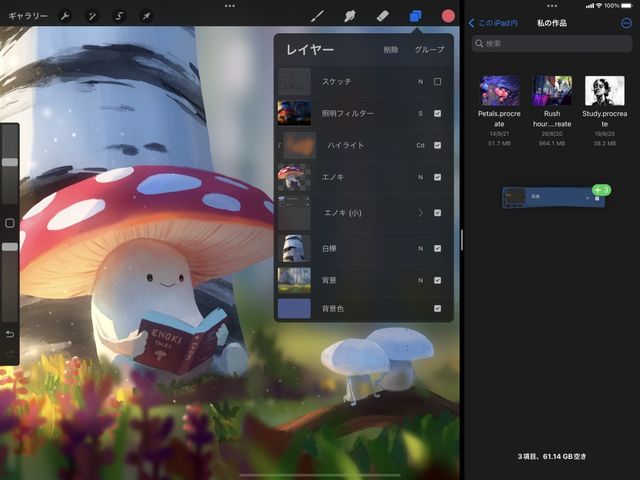
Task: Open blend mode N of スケッチ layer
Action: tap(420, 82)
